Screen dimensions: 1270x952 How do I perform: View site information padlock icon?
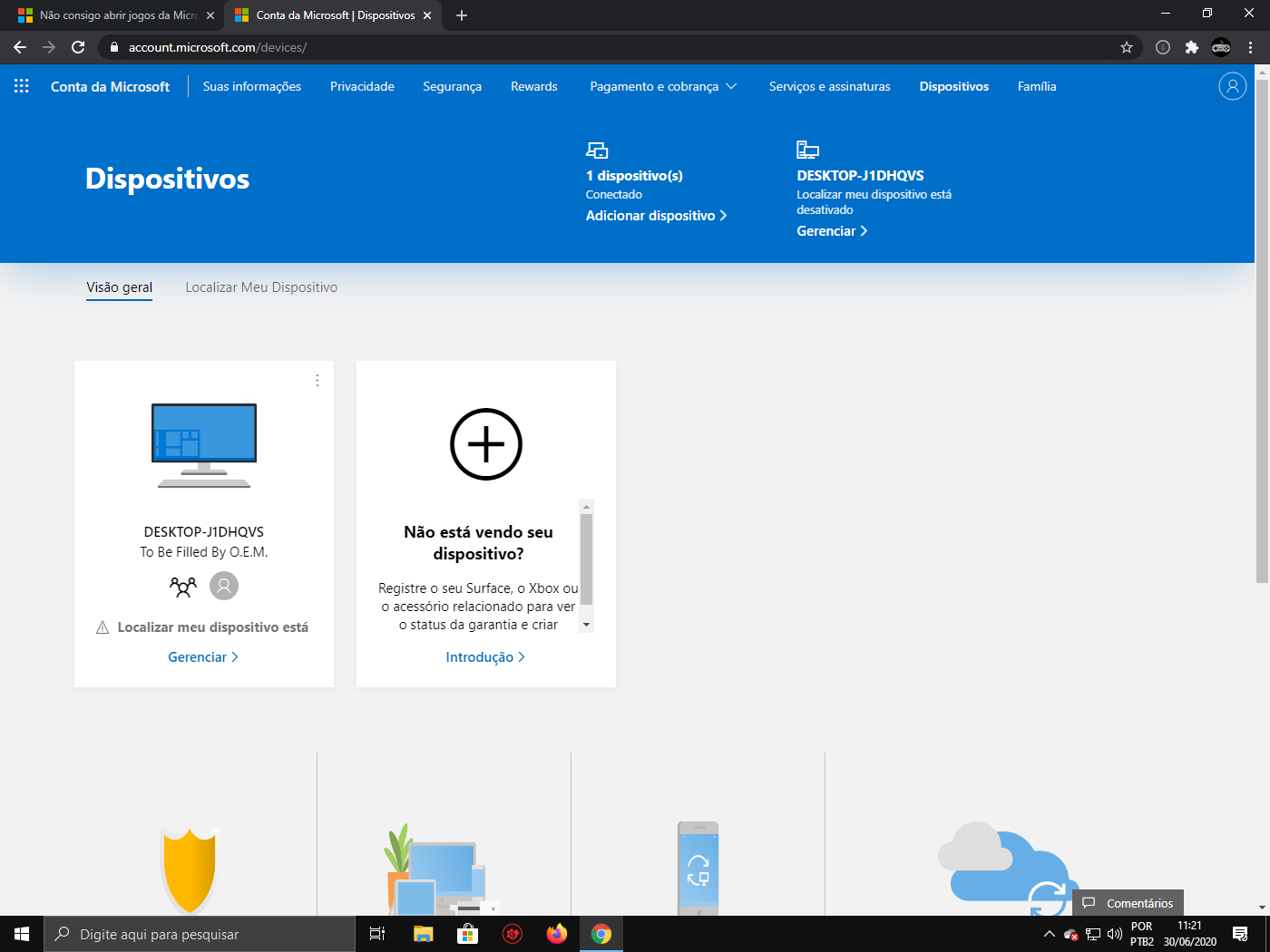113,47
